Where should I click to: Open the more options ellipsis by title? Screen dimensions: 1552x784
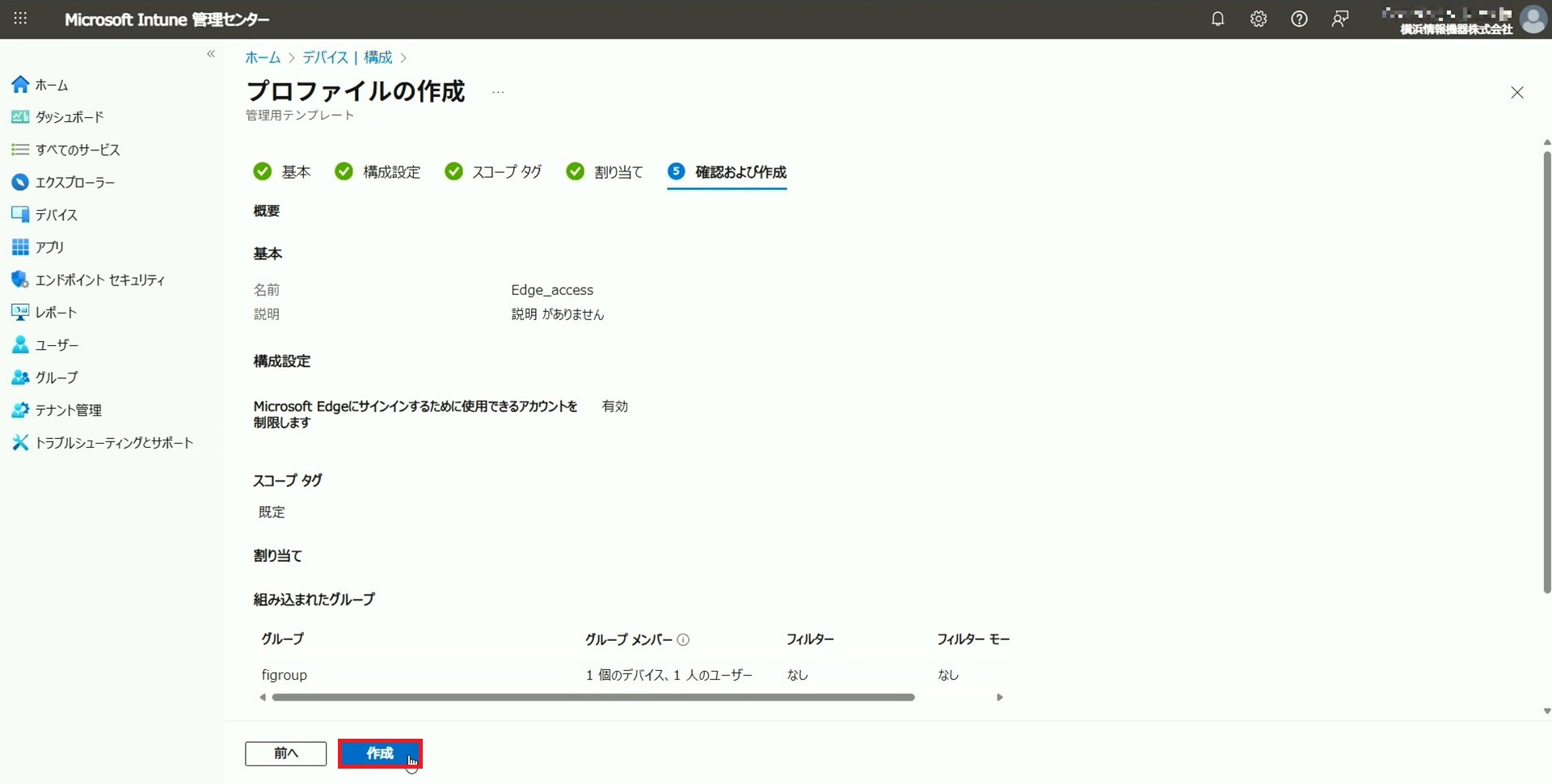point(498,92)
